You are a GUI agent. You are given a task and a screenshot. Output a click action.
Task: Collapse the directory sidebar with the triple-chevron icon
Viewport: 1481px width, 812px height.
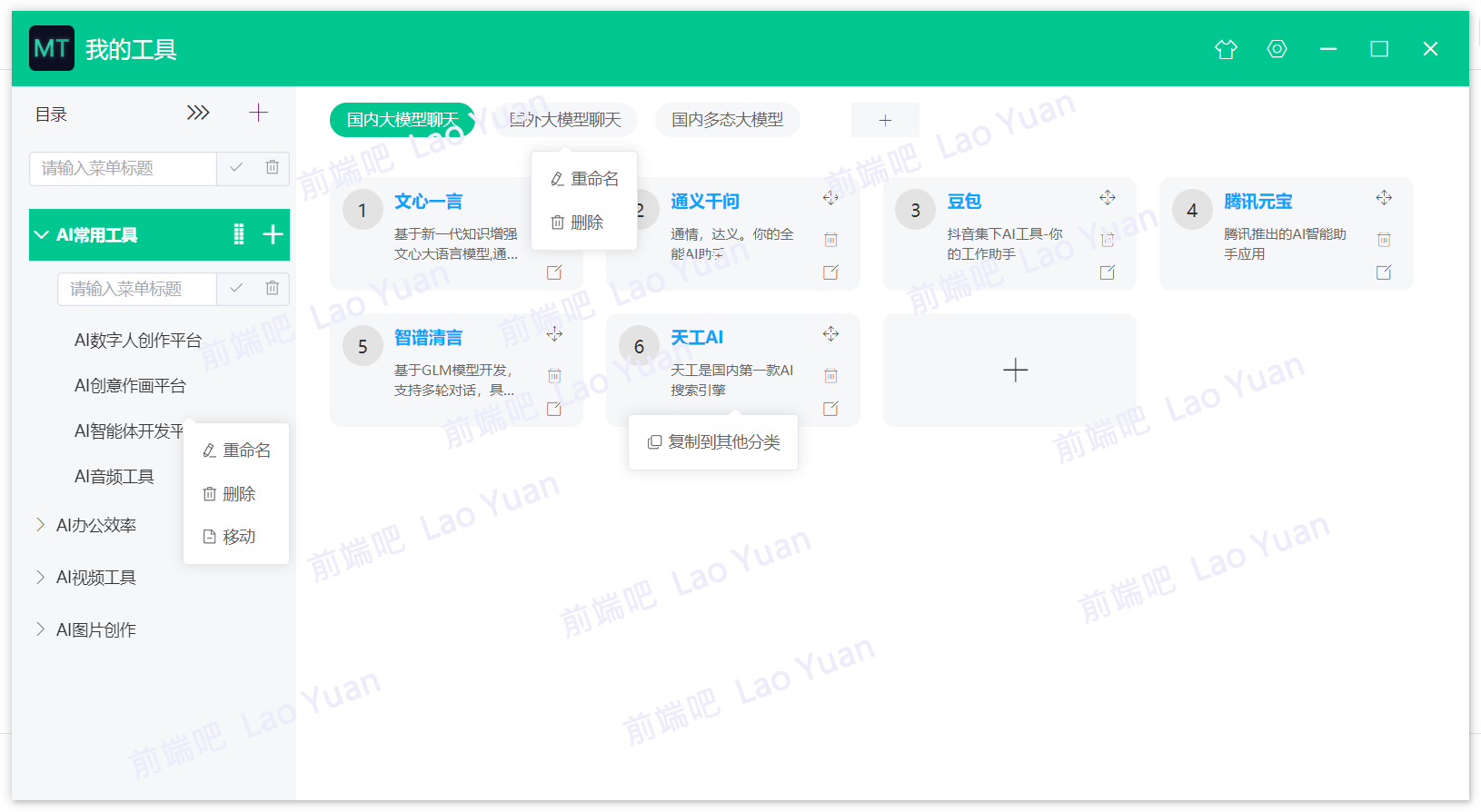tap(198, 113)
